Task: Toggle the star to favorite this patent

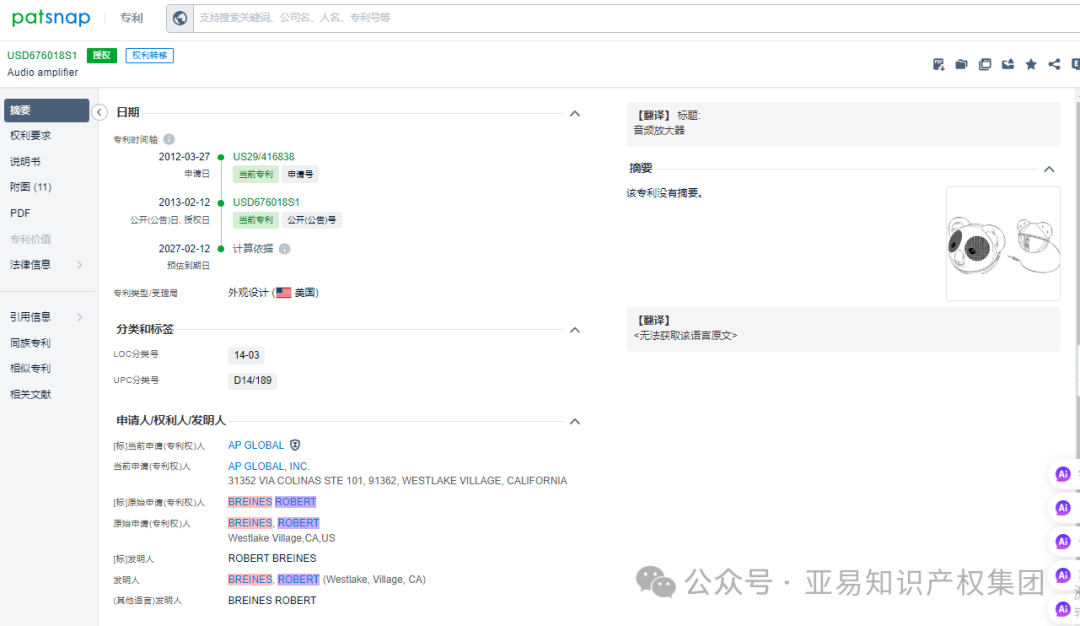Action: tap(1031, 64)
